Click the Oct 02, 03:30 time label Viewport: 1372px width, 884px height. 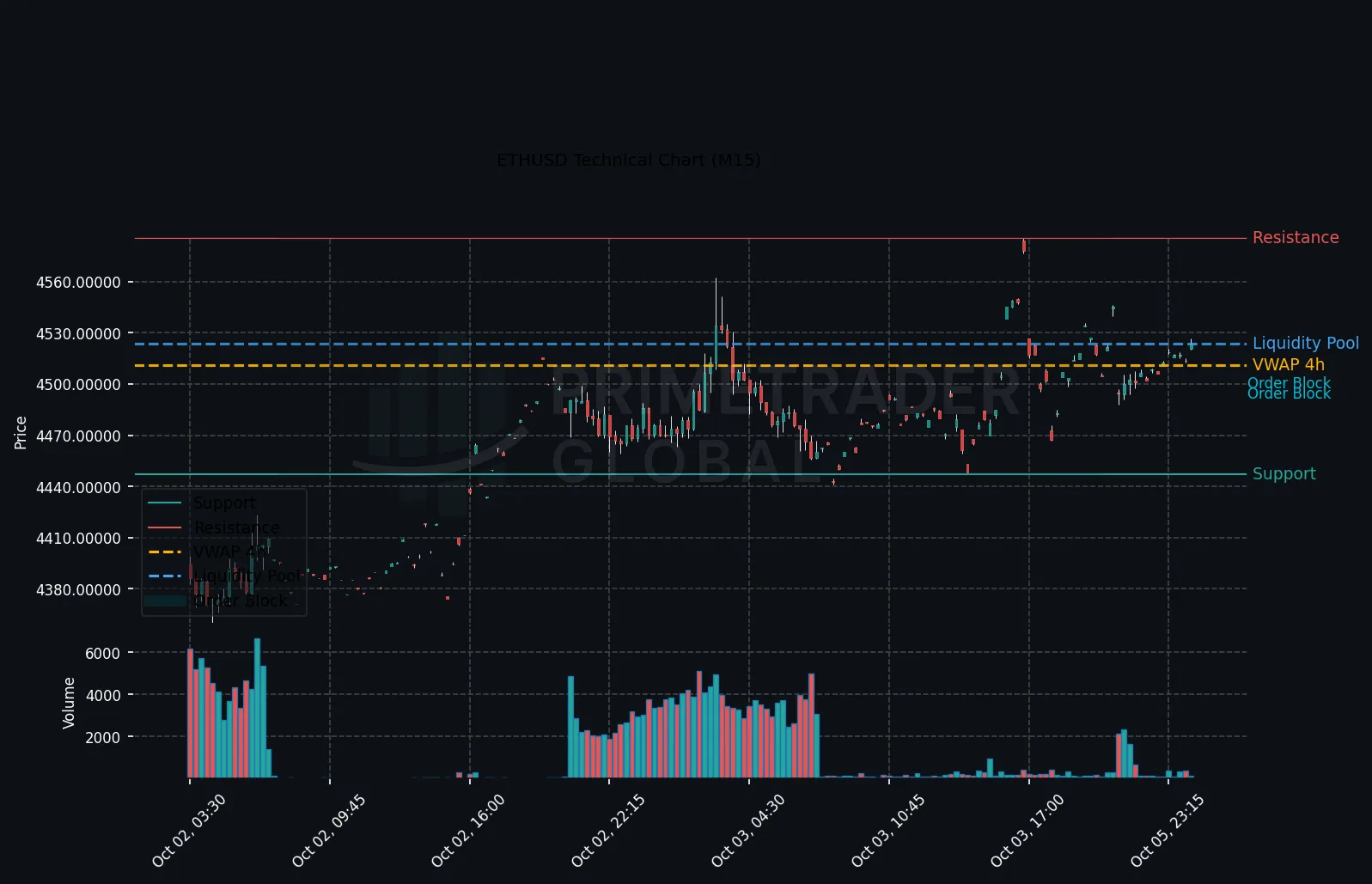189,830
